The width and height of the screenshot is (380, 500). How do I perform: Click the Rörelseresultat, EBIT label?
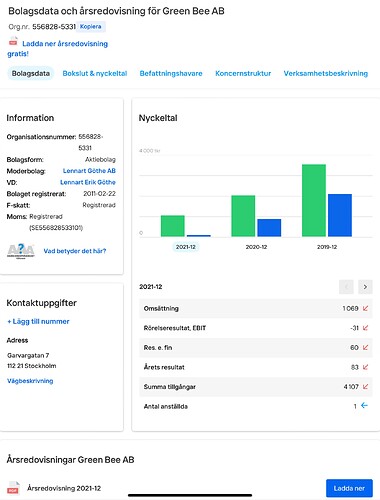click(175, 328)
